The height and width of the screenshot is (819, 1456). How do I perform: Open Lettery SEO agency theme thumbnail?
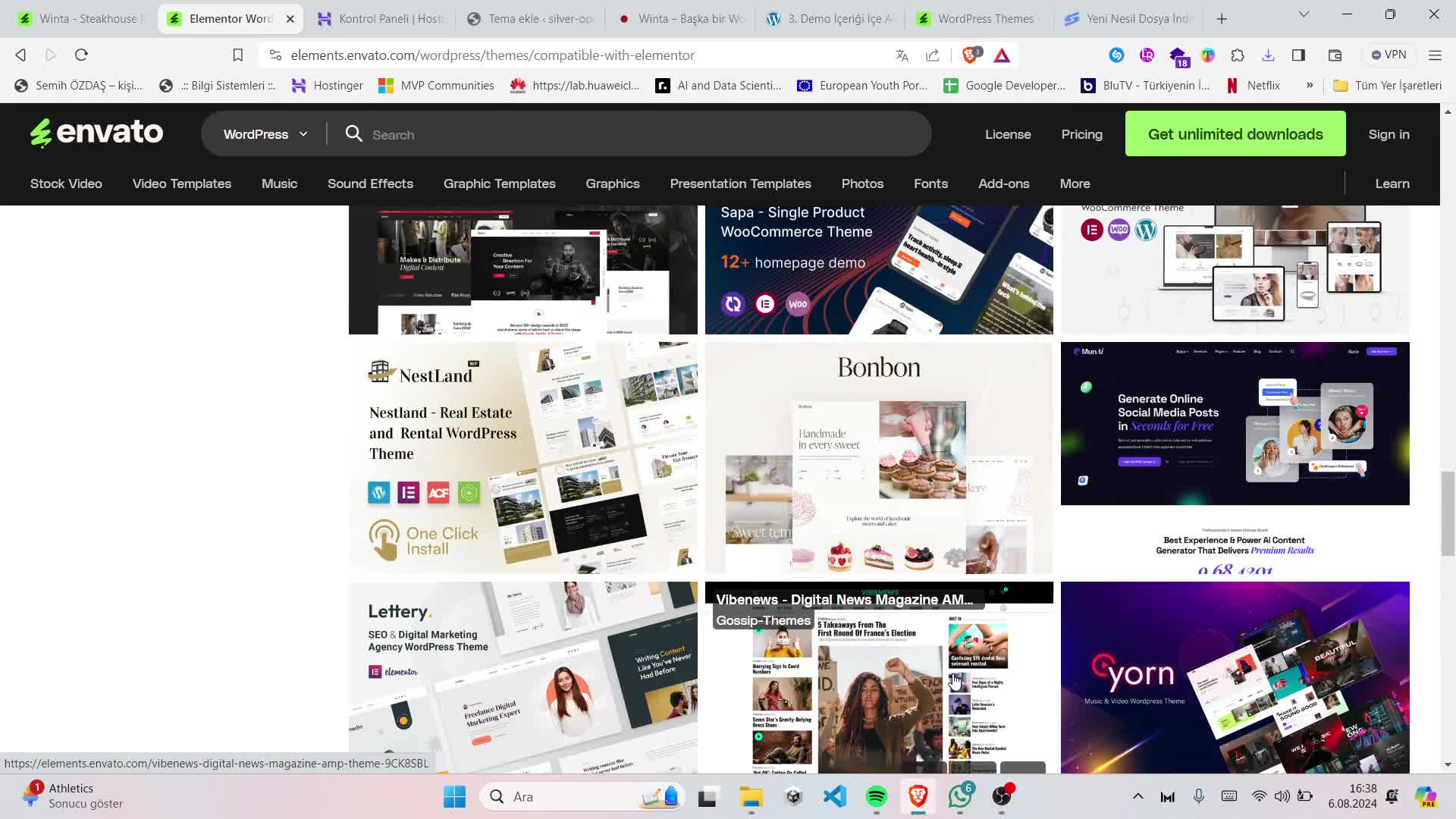click(x=522, y=677)
